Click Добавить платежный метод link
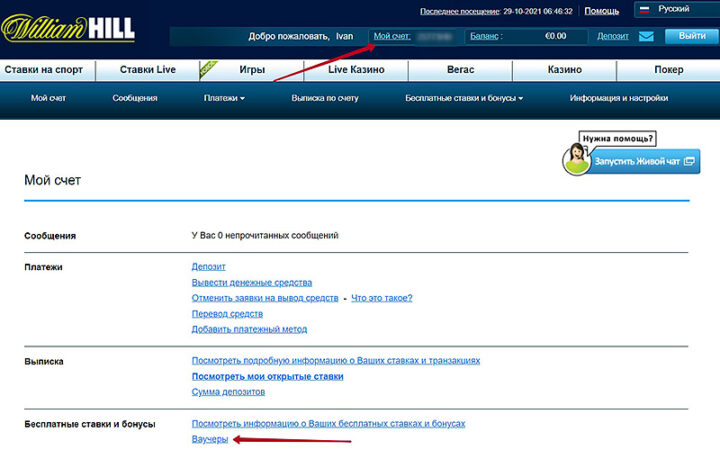Viewport: 720px width, 450px height. 249,329
